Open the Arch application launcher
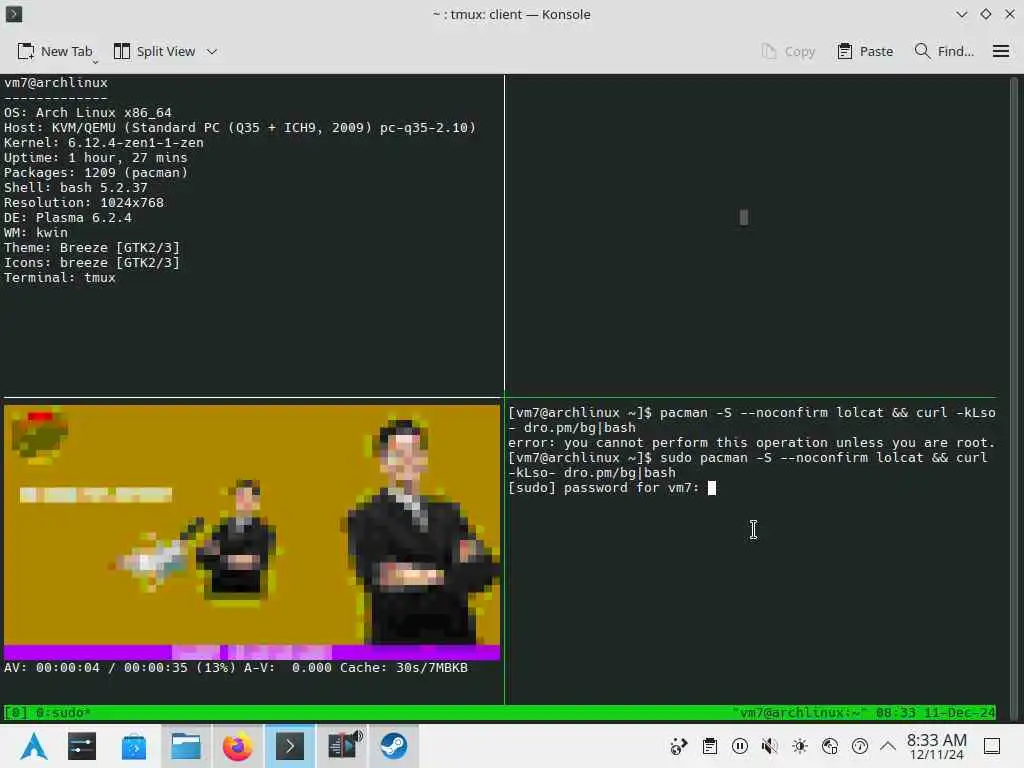The width and height of the screenshot is (1024, 768). pyautogui.click(x=33, y=746)
